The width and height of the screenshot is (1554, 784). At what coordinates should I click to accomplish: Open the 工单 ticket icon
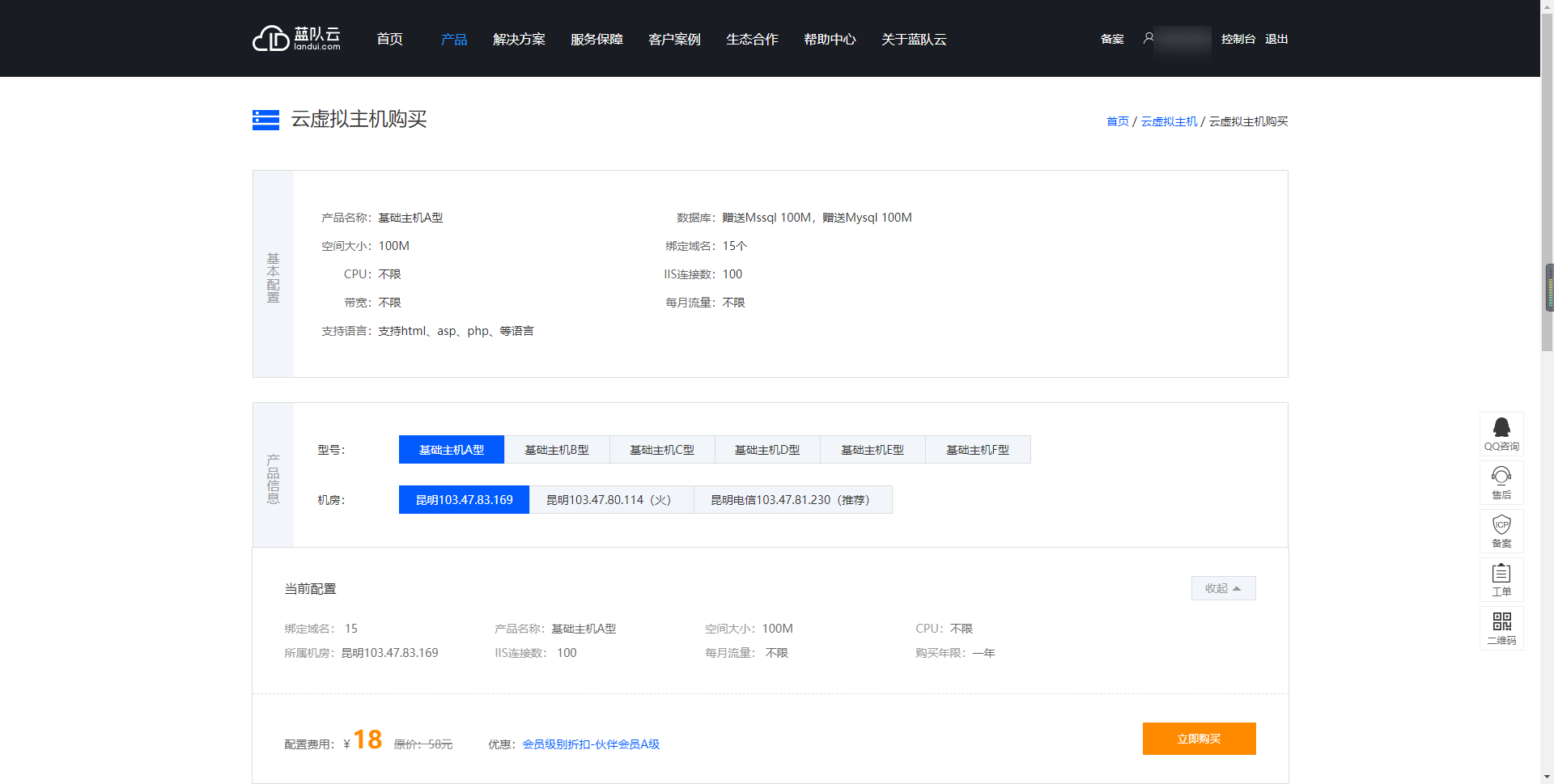(x=1501, y=579)
